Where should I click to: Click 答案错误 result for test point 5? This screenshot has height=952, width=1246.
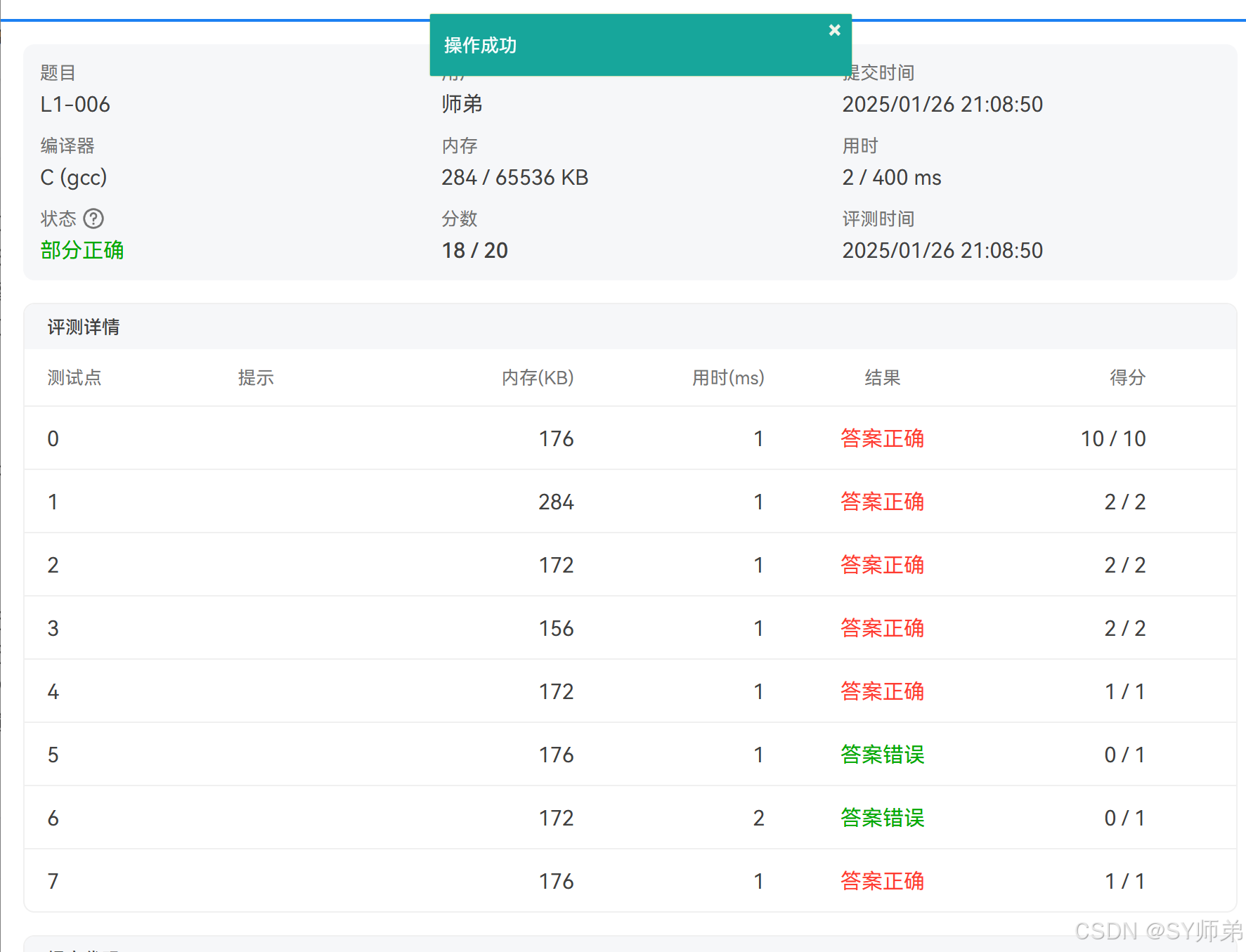[883, 755]
